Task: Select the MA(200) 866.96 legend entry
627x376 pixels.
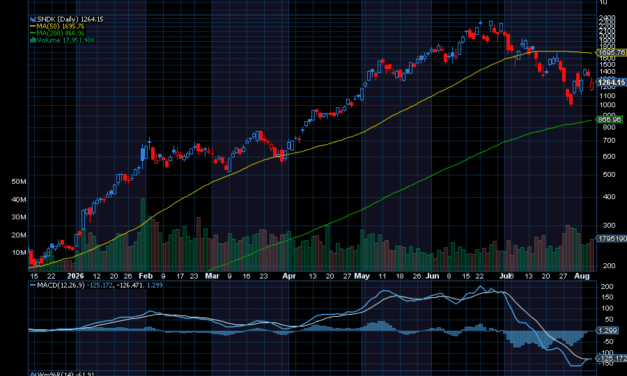Action: [x=58, y=33]
